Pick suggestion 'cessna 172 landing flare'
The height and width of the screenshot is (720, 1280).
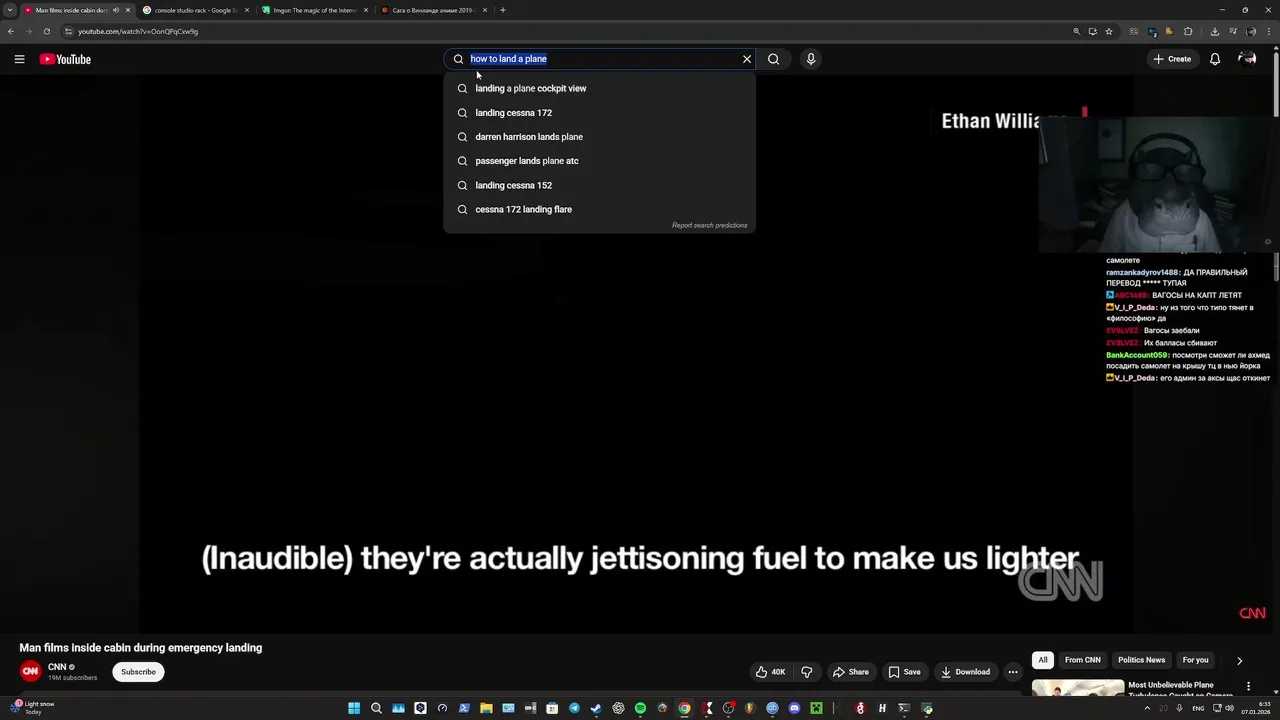click(x=600, y=209)
